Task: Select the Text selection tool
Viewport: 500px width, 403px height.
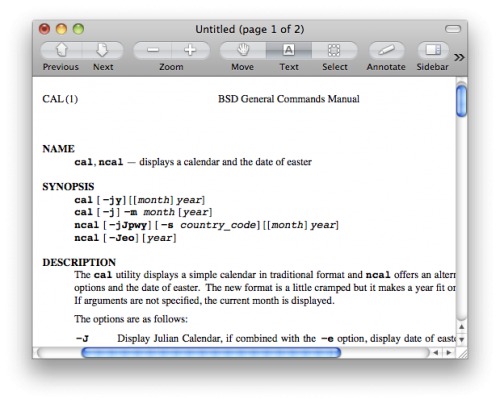Action: [289, 50]
